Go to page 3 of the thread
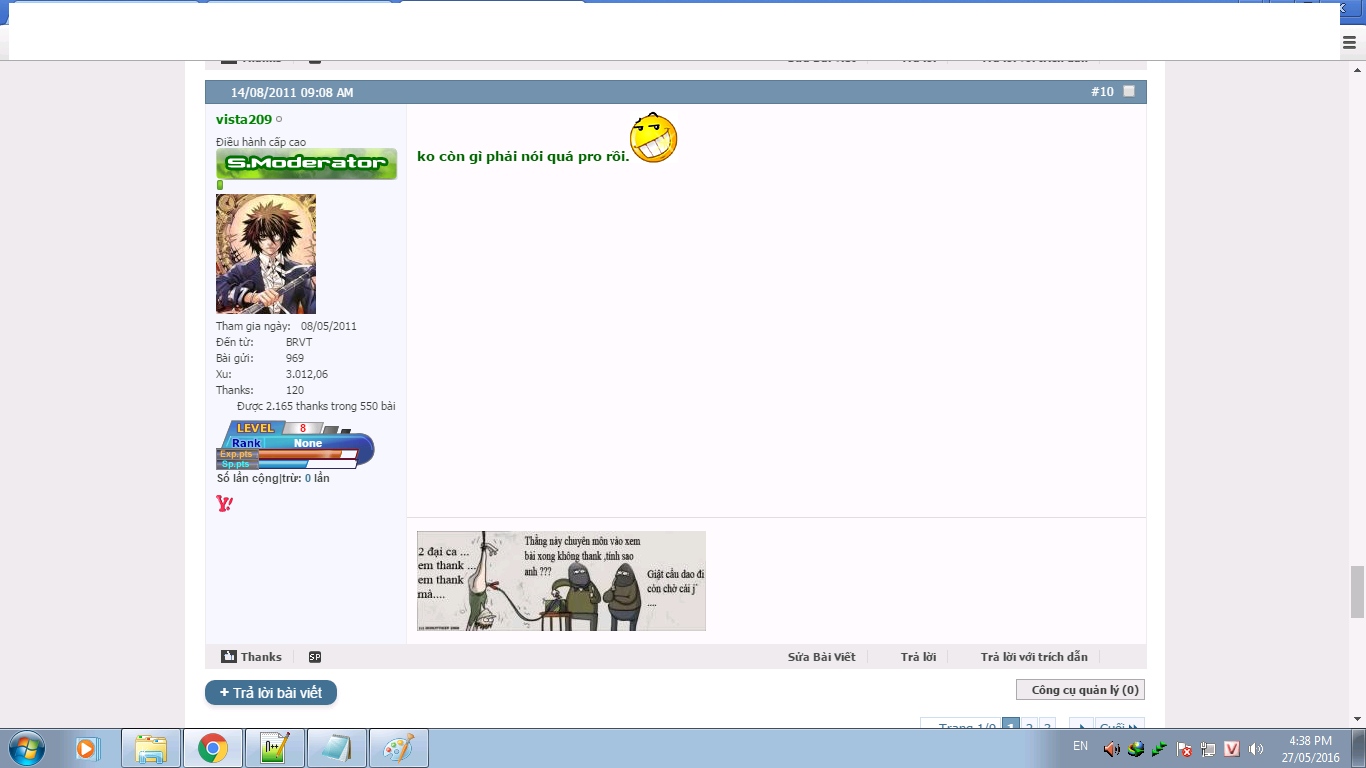Screen dimensions: 1366x768 [1046, 727]
